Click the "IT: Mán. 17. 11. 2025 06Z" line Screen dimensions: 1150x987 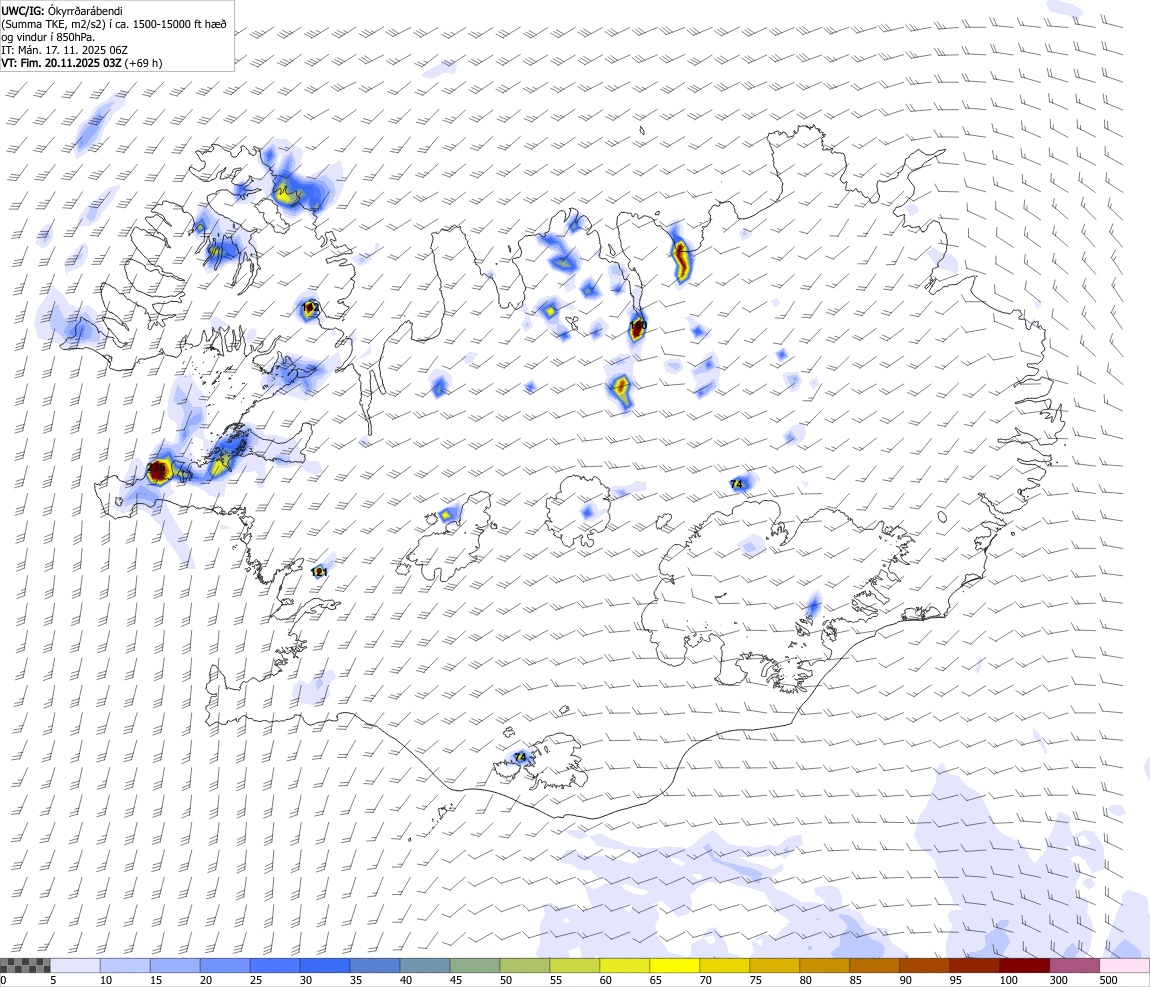65,51
